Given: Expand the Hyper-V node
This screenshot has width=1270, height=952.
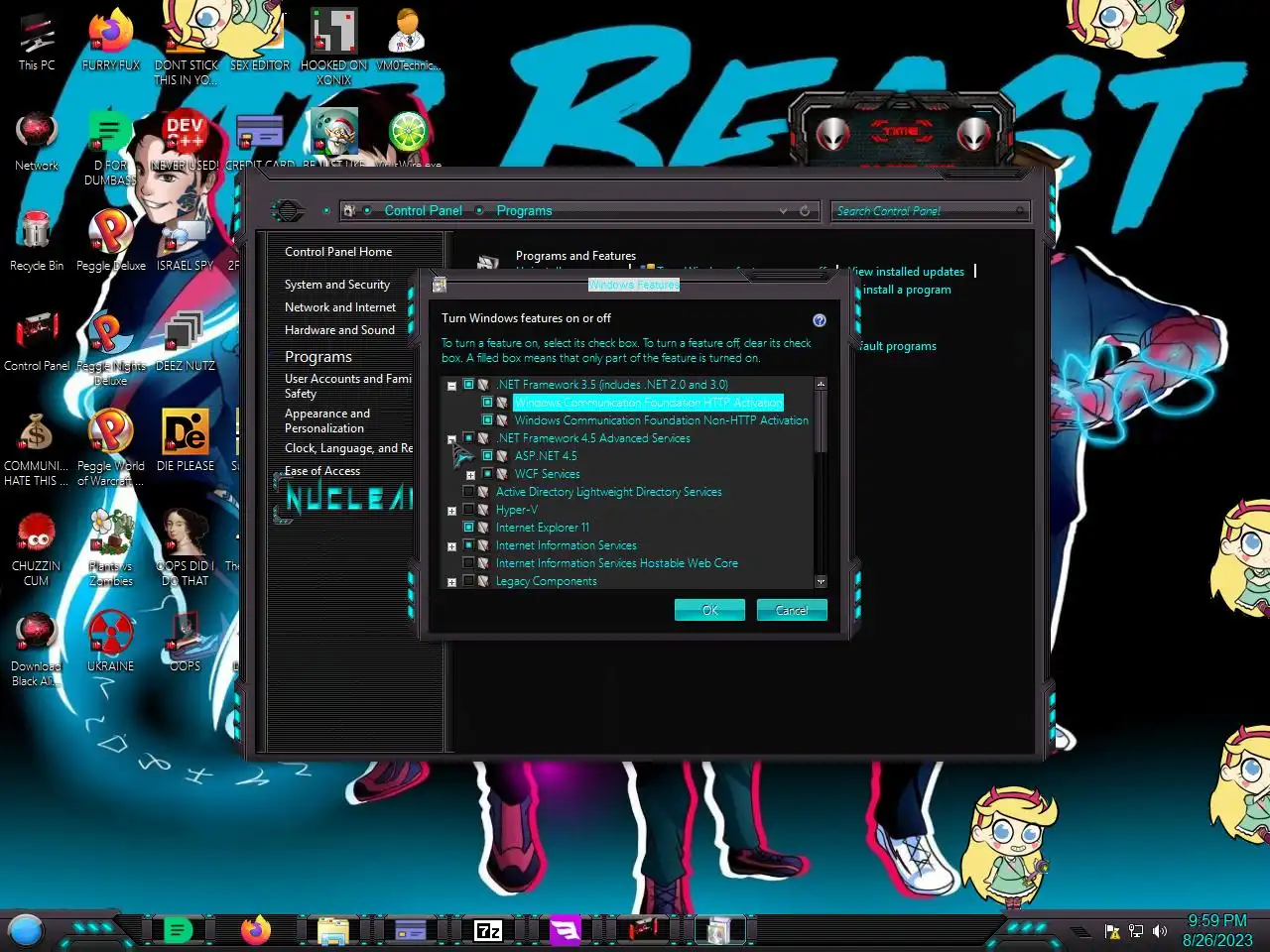Looking at the screenshot, I should click(x=451, y=511).
